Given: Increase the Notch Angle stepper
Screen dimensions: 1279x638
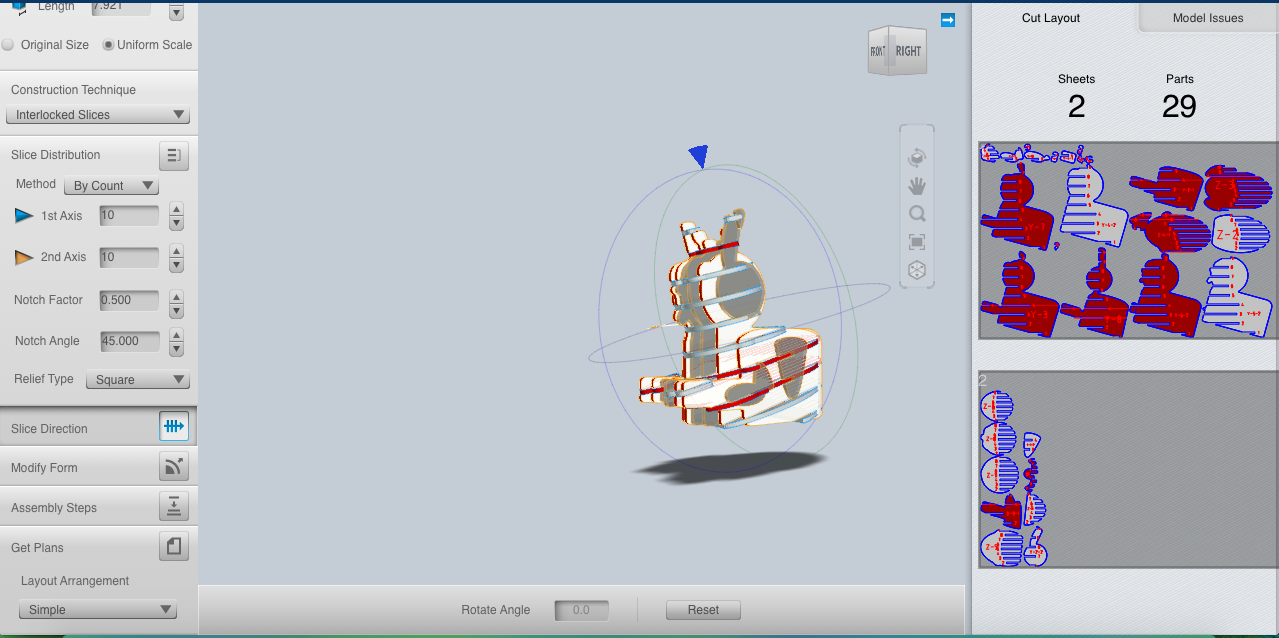Looking at the screenshot, I should point(176,335).
